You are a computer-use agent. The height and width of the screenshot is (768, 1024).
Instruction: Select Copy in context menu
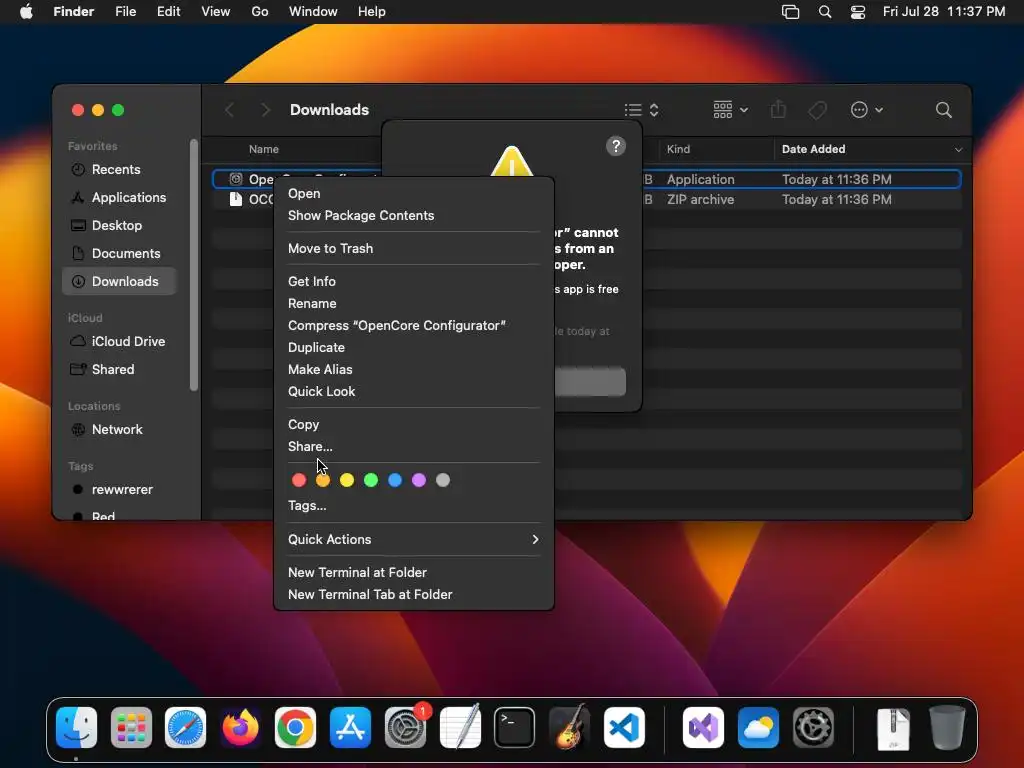[x=414, y=424]
